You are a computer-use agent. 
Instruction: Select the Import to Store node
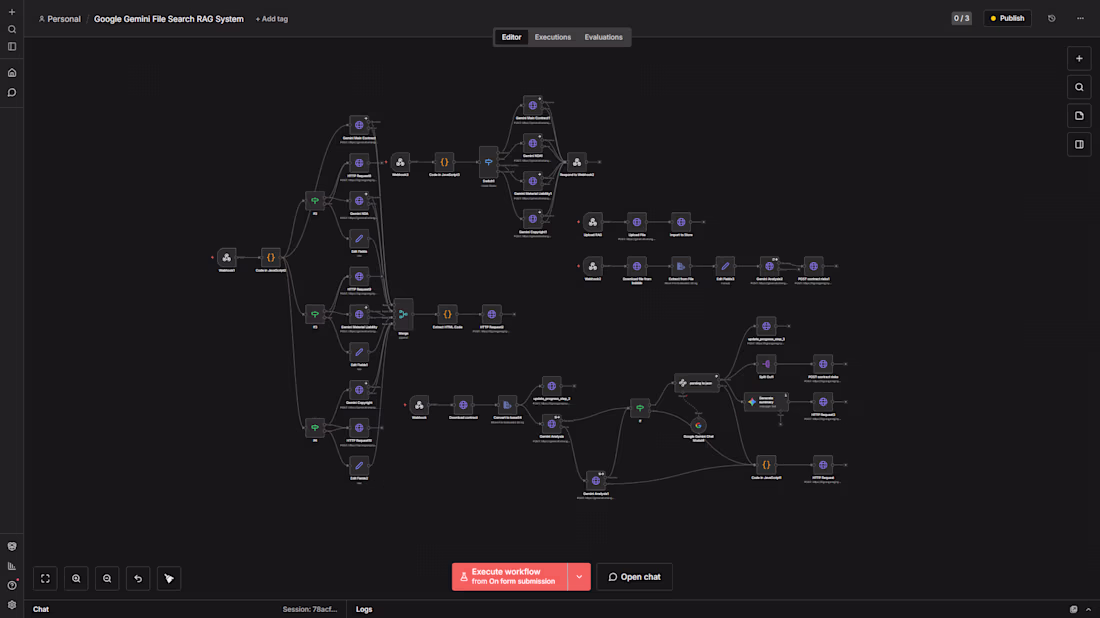681,222
